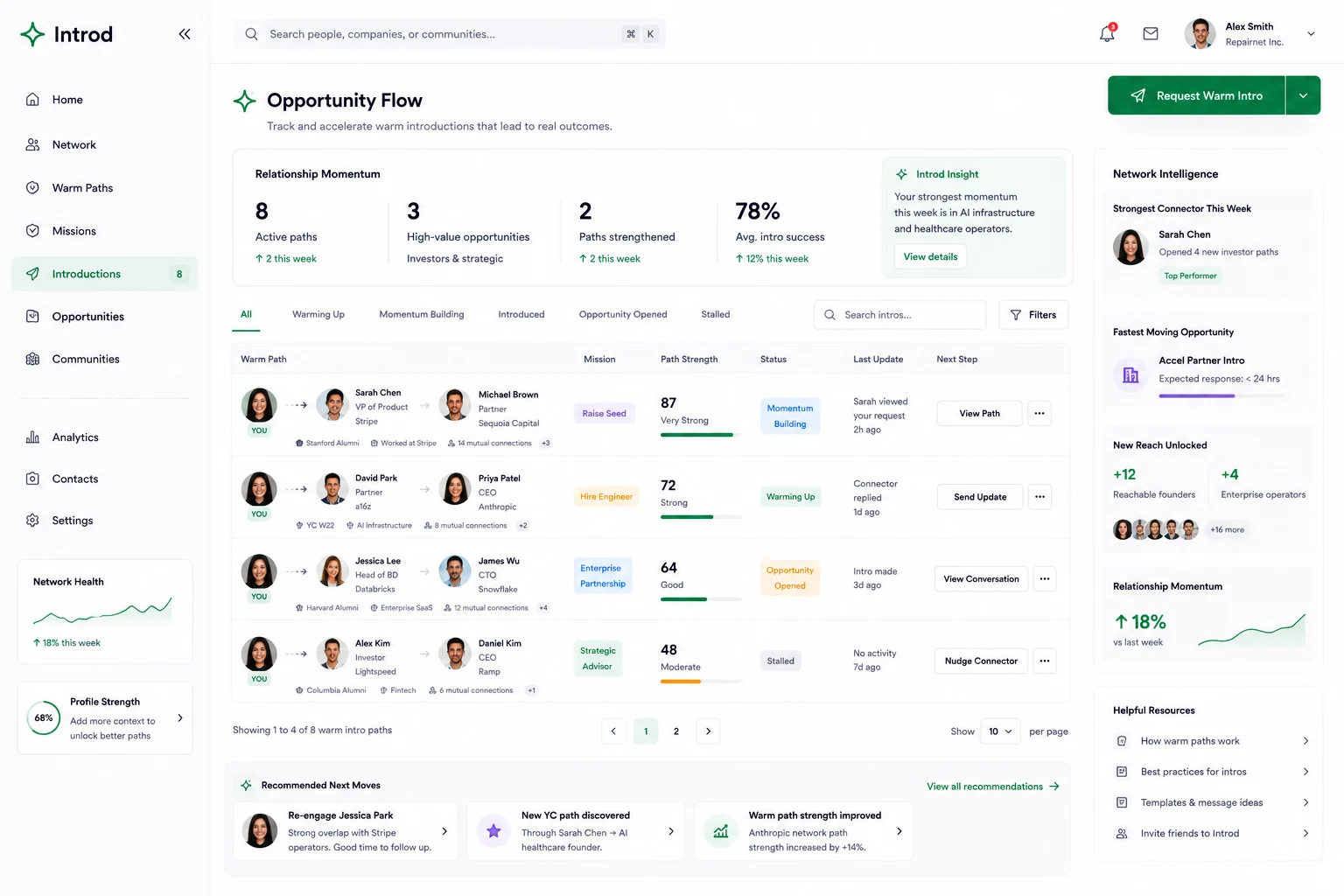Viewport: 1344px width, 896px height.
Task: Open Templates & message ideas resource
Action: [1212, 802]
